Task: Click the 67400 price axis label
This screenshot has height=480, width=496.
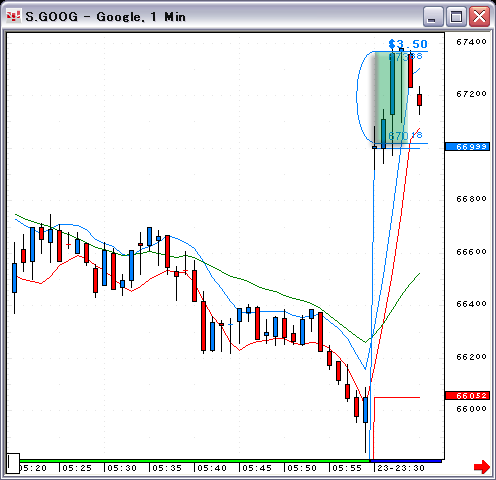Action: pyautogui.click(x=471, y=42)
